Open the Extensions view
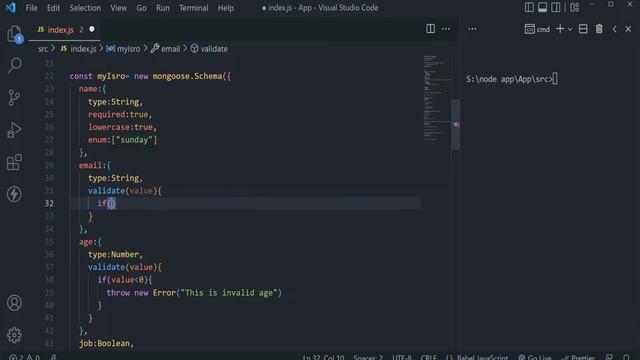Viewport: 640px width, 360px height. tap(14, 162)
